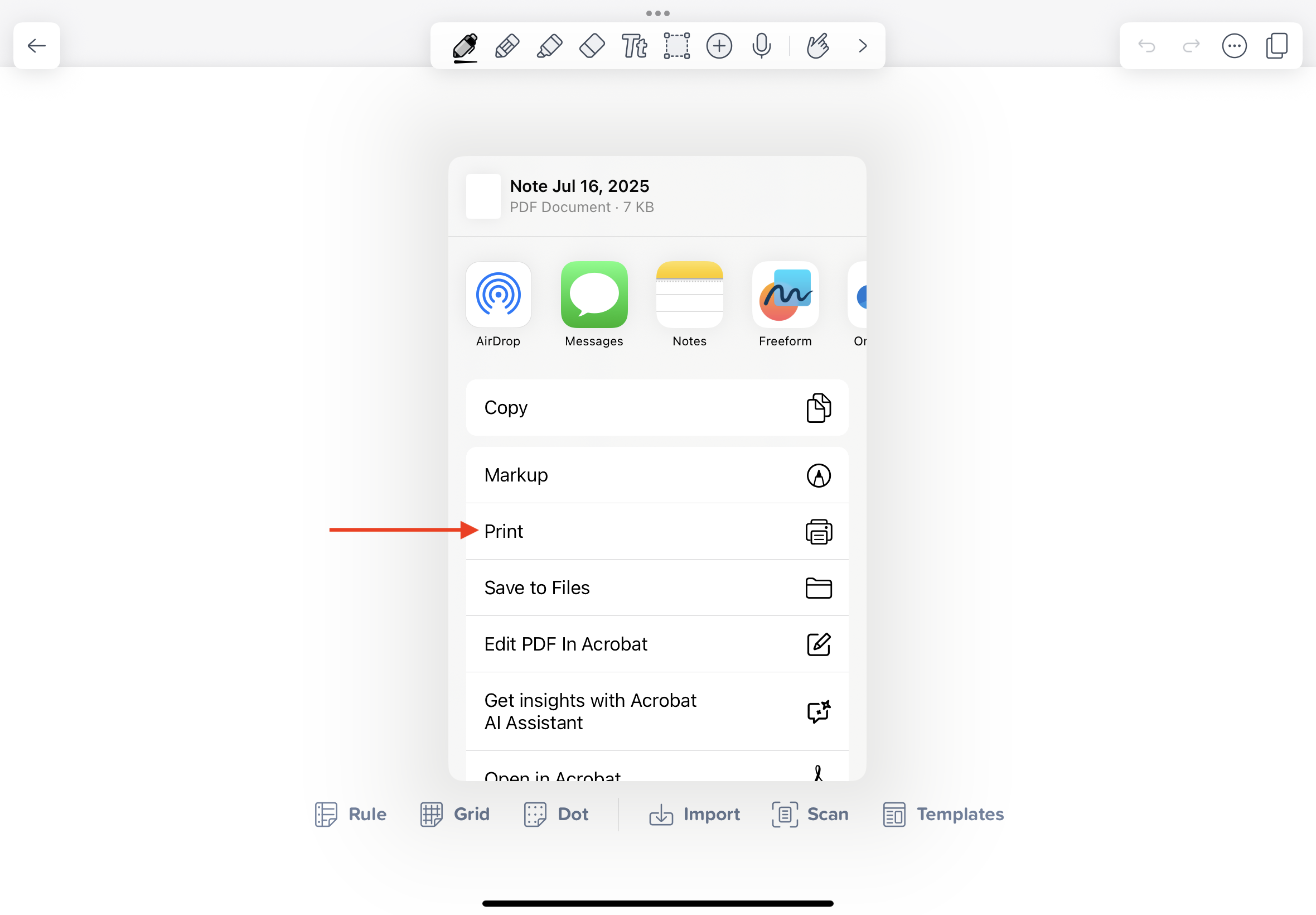
Task: Select the pen tool in toolbar
Action: pos(465,46)
